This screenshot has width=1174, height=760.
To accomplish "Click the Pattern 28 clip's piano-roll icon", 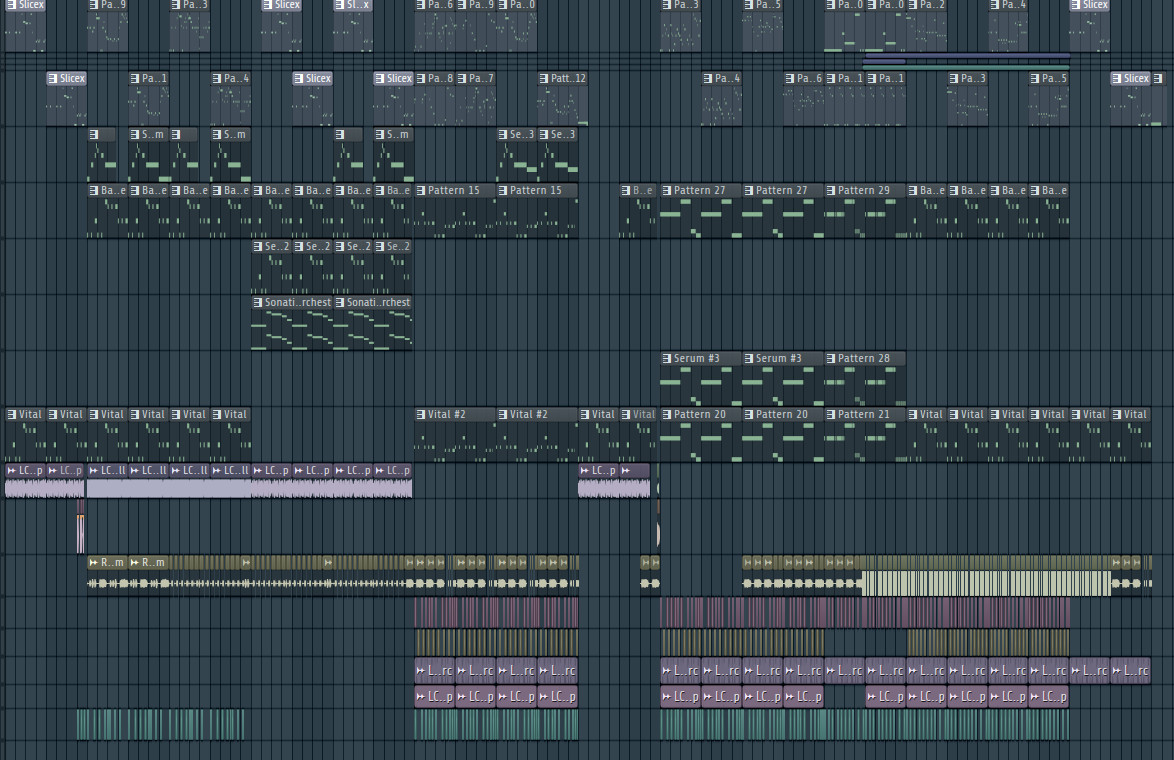I will (x=831, y=358).
